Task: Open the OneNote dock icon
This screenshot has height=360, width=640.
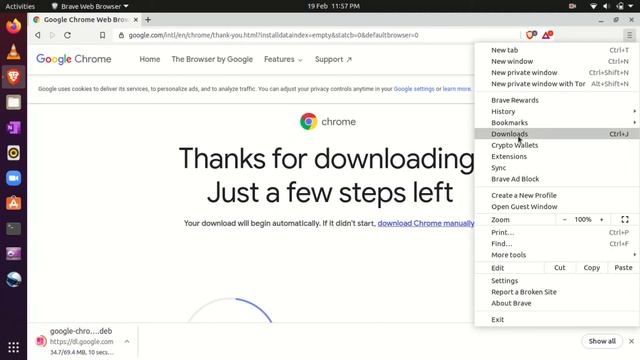Action: pyautogui.click(x=13, y=128)
